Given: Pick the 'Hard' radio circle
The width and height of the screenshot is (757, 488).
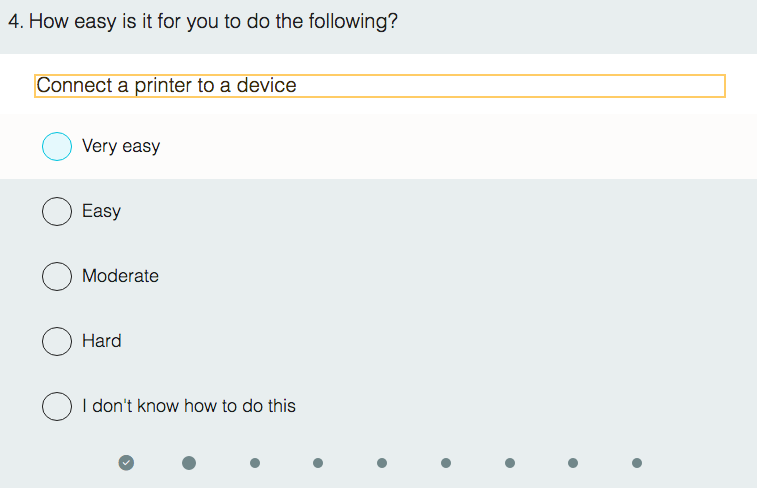Looking at the screenshot, I should click(57, 341).
